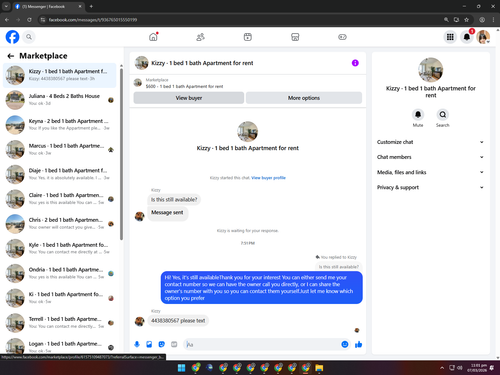Choose a GIF from the GIF icon
The image size is (500, 375).
[x=174, y=344]
